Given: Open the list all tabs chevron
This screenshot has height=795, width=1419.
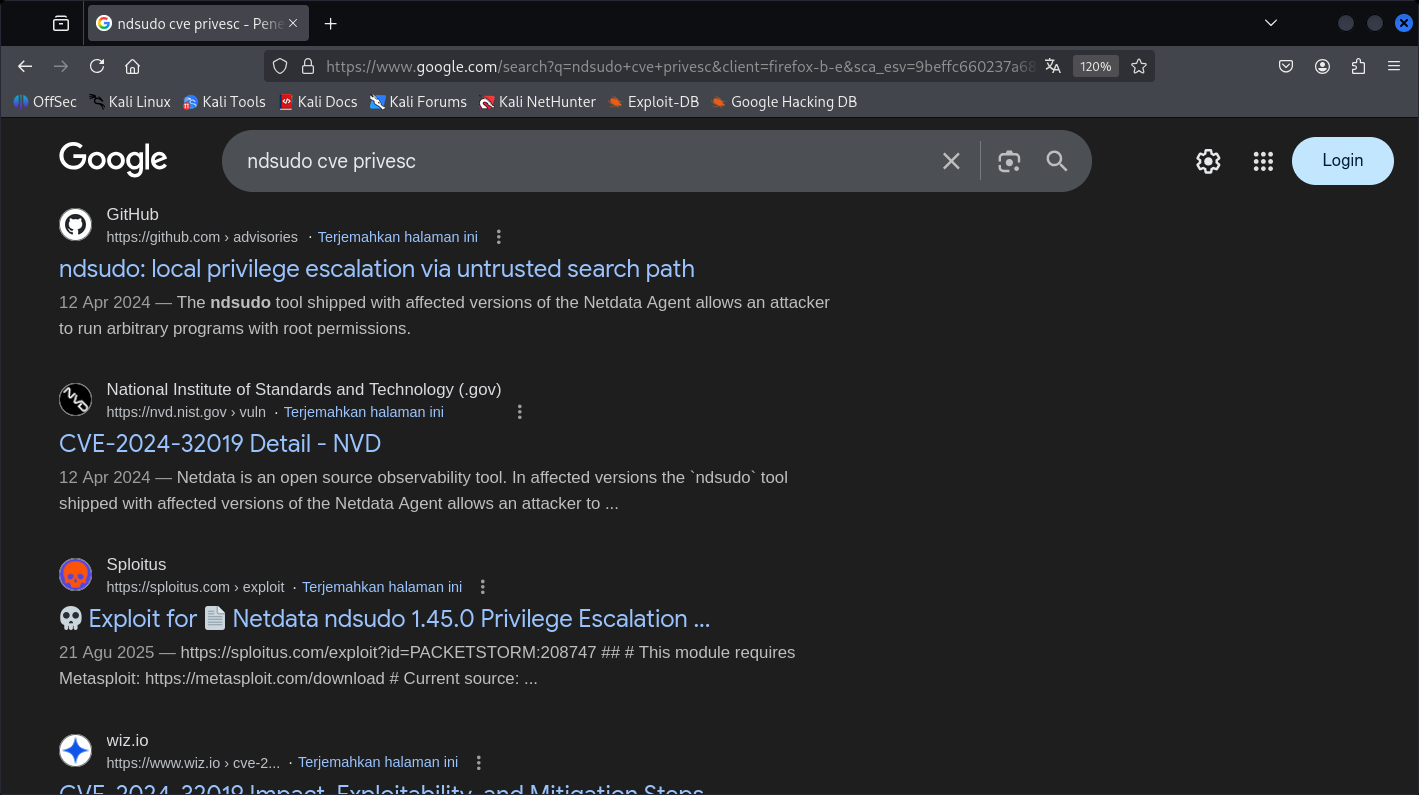Looking at the screenshot, I should tap(1271, 23).
